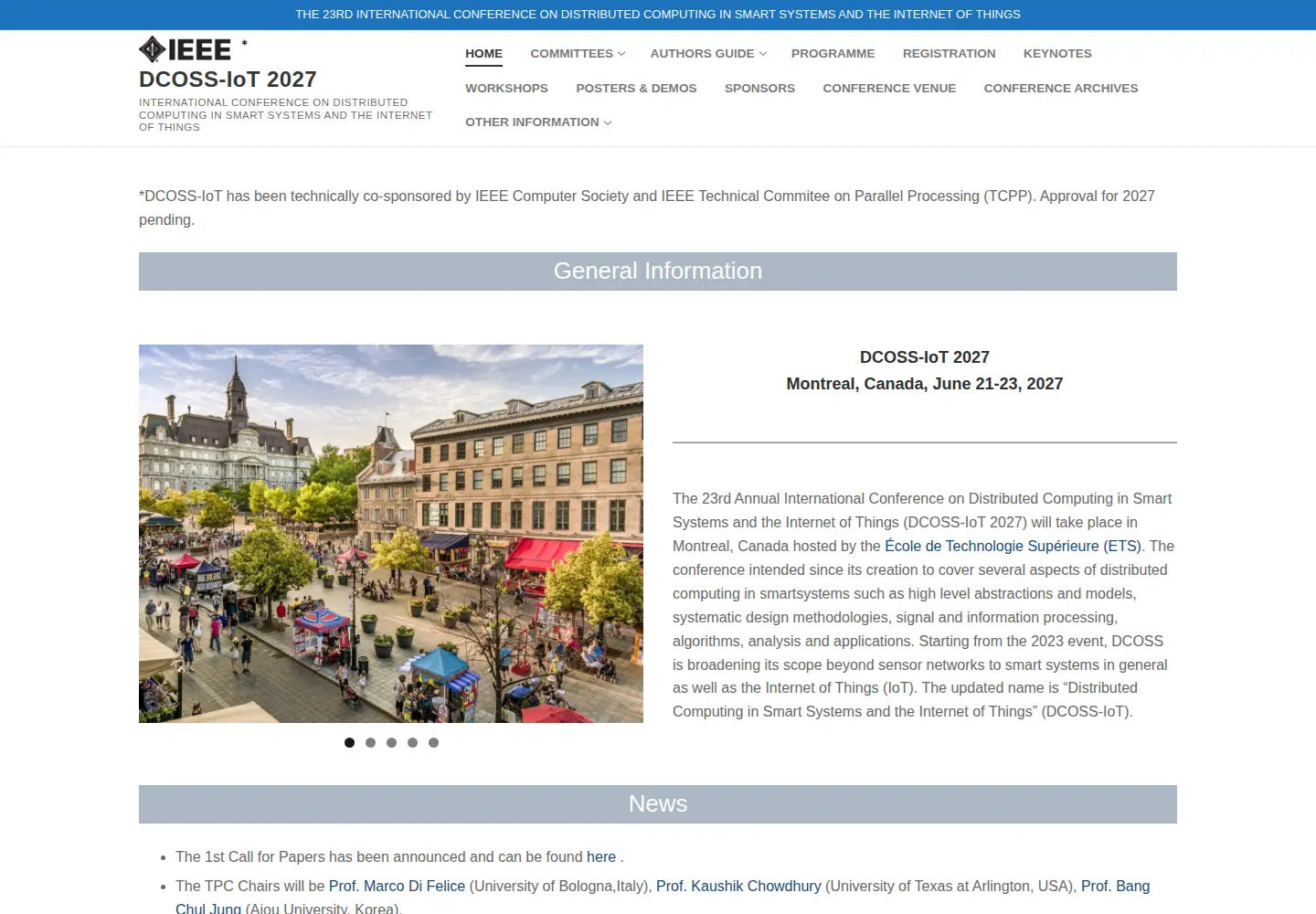Select the fourth slideshow dot

412,742
